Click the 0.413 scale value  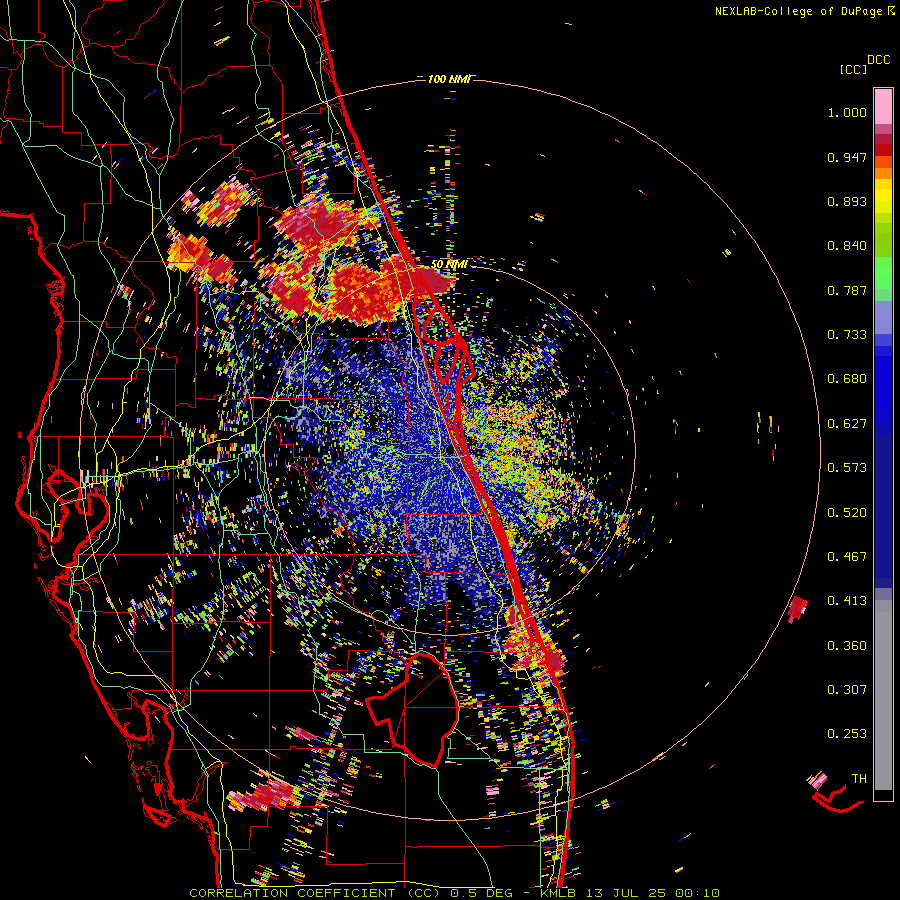[847, 601]
